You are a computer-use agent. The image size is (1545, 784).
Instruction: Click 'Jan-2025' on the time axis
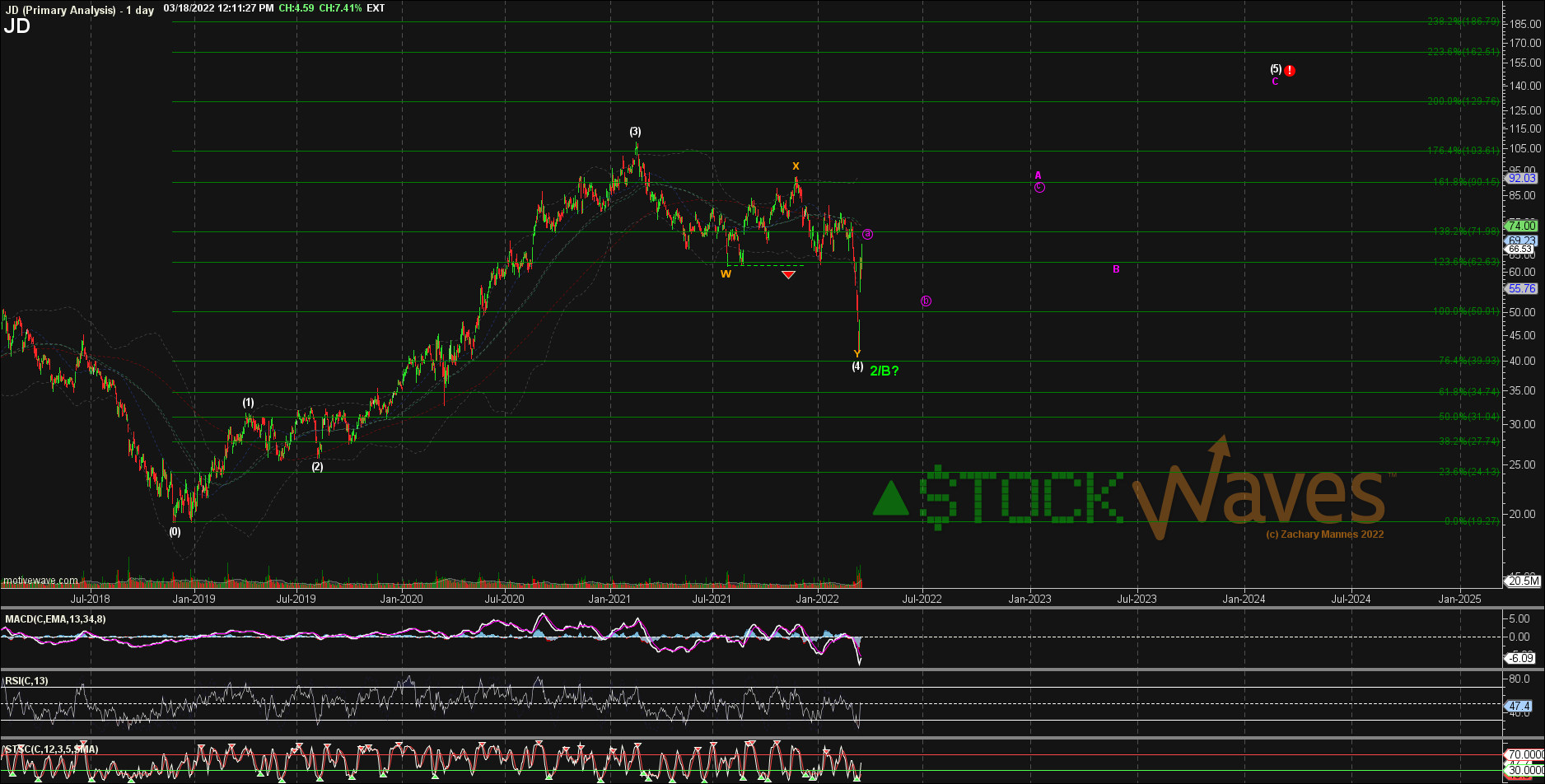[x=1459, y=599]
